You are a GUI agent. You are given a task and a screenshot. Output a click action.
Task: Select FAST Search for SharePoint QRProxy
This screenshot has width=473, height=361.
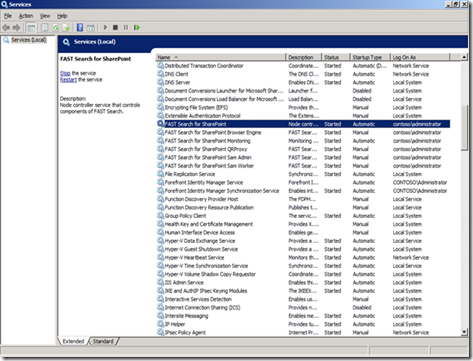pyautogui.click(x=303, y=149)
